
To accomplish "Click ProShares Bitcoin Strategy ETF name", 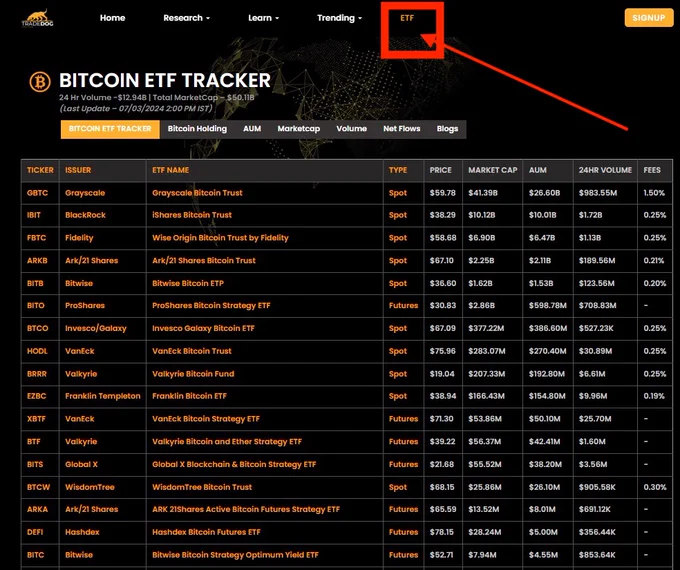I will [x=211, y=305].
